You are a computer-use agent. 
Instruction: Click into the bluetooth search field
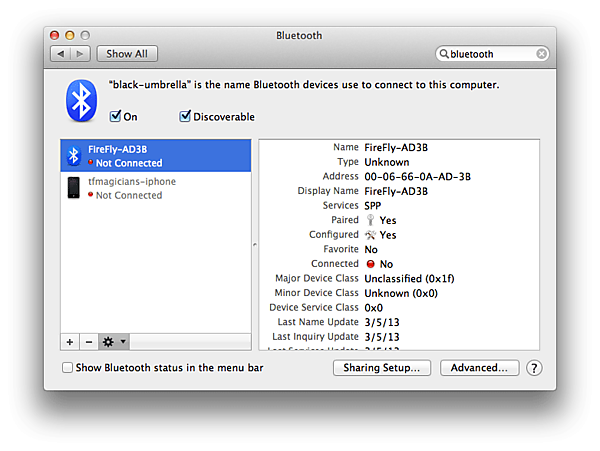[x=490, y=54]
